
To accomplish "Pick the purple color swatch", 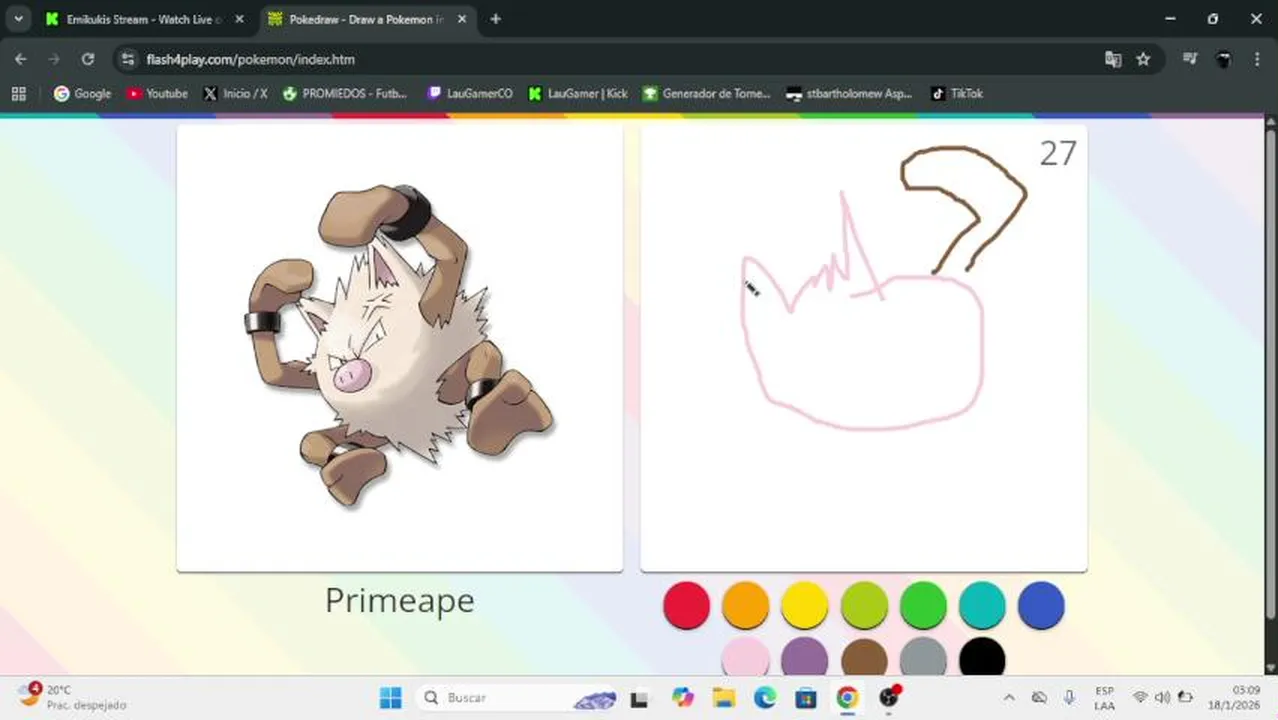I will [804, 657].
